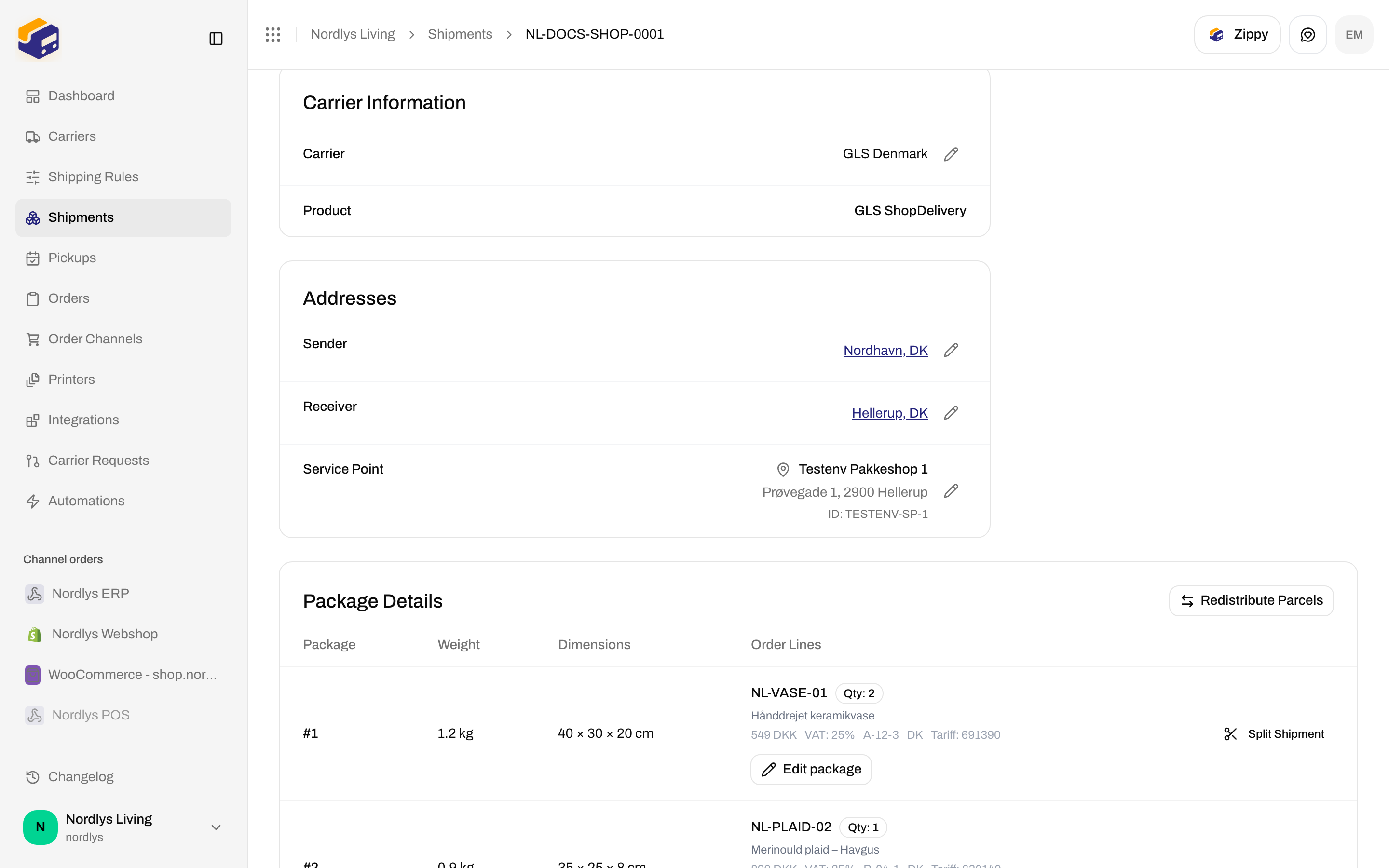The image size is (1389, 868).
Task: Open the Nordlys Webshop channel
Action: point(123,634)
